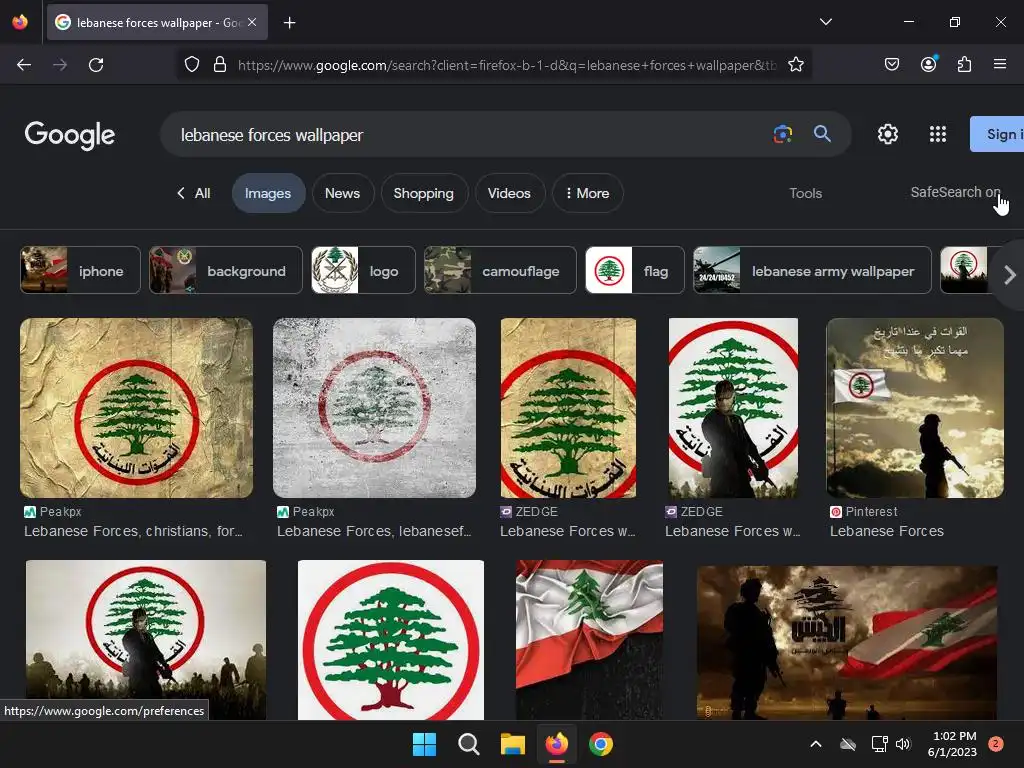This screenshot has width=1024, height=768.
Task: Open File Explorer from the taskbar
Action: 513,744
